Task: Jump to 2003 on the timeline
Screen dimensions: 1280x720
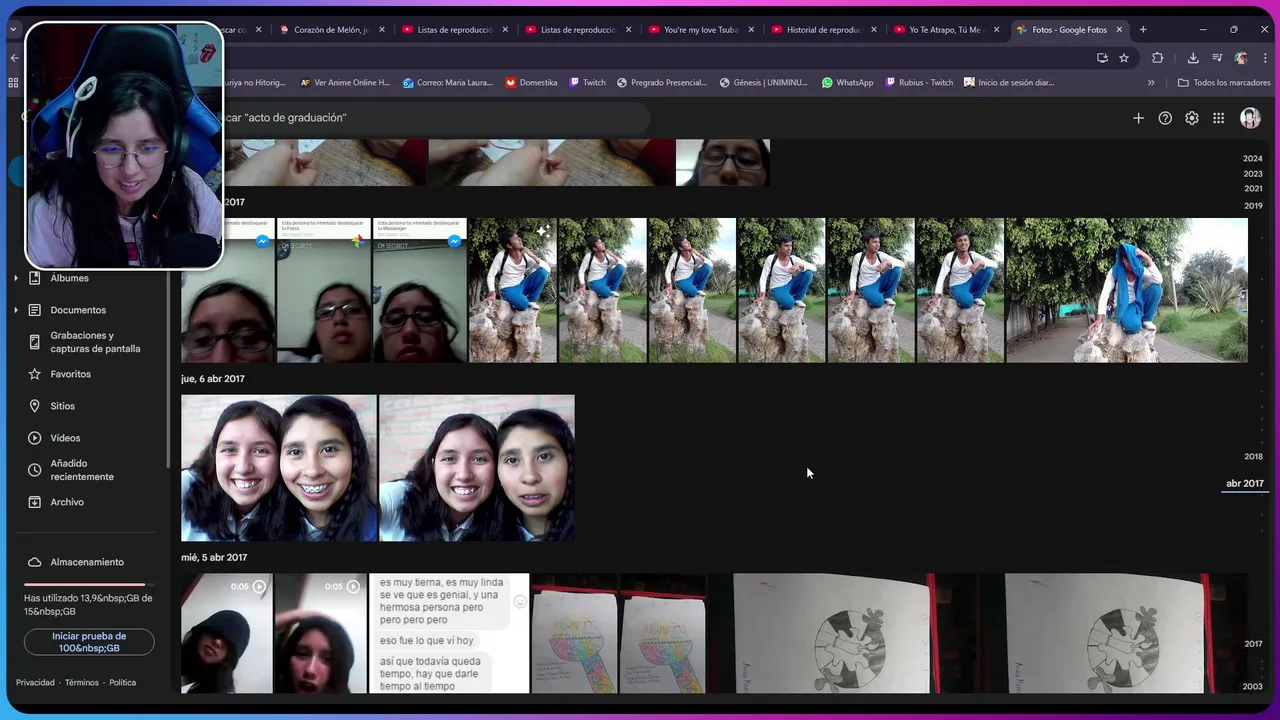Action: tap(1252, 687)
